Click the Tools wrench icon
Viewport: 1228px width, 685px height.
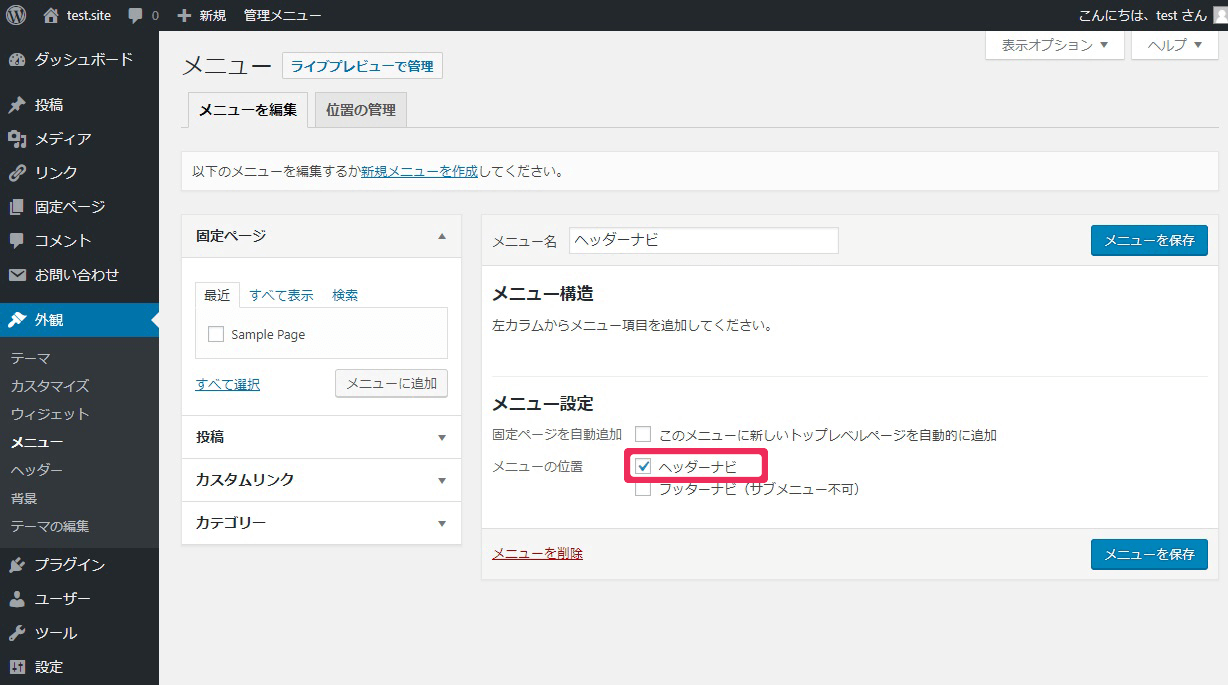[x=17, y=633]
